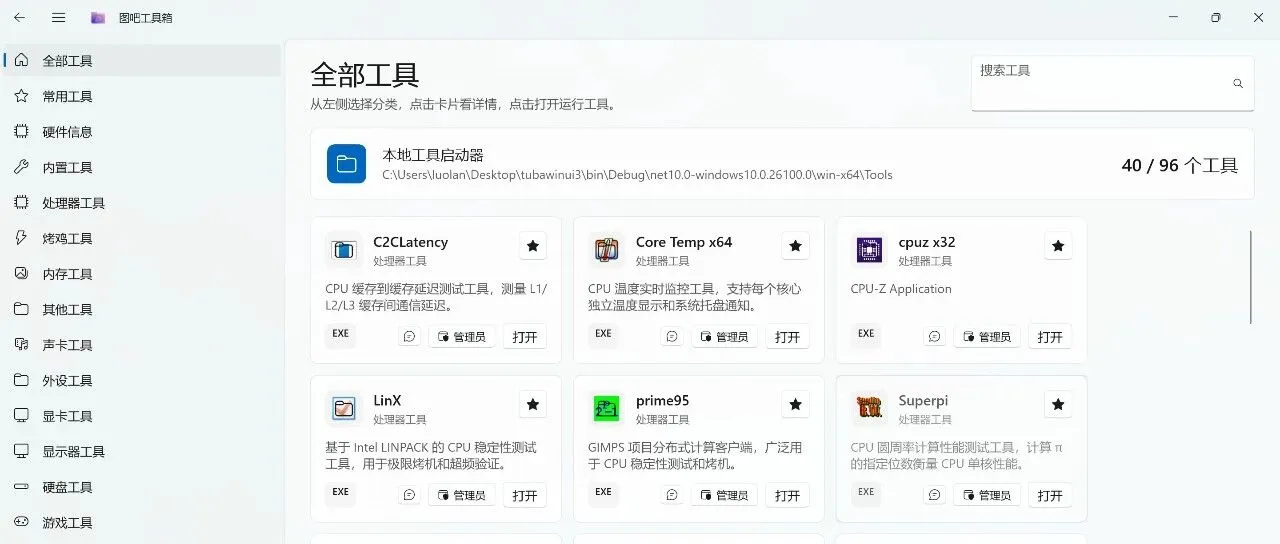Toggle favorite star on prime95
The image size is (1280, 544).
pos(795,404)
